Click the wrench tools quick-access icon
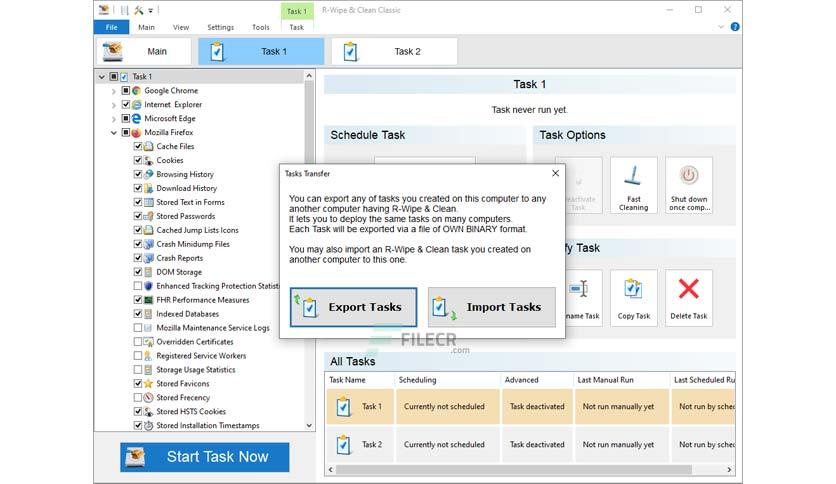The height and width of the screenshot is (484, 836). click(139, 10)
